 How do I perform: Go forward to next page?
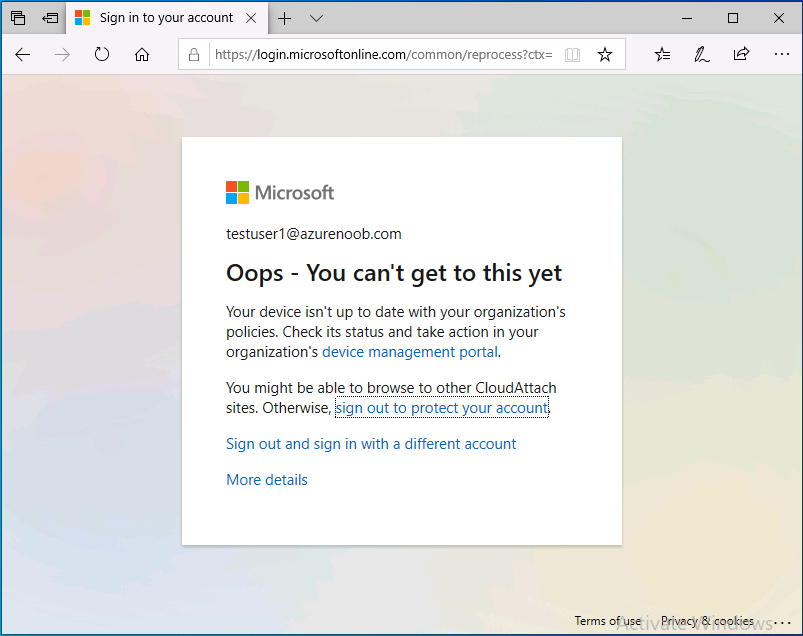coord(62,54)
